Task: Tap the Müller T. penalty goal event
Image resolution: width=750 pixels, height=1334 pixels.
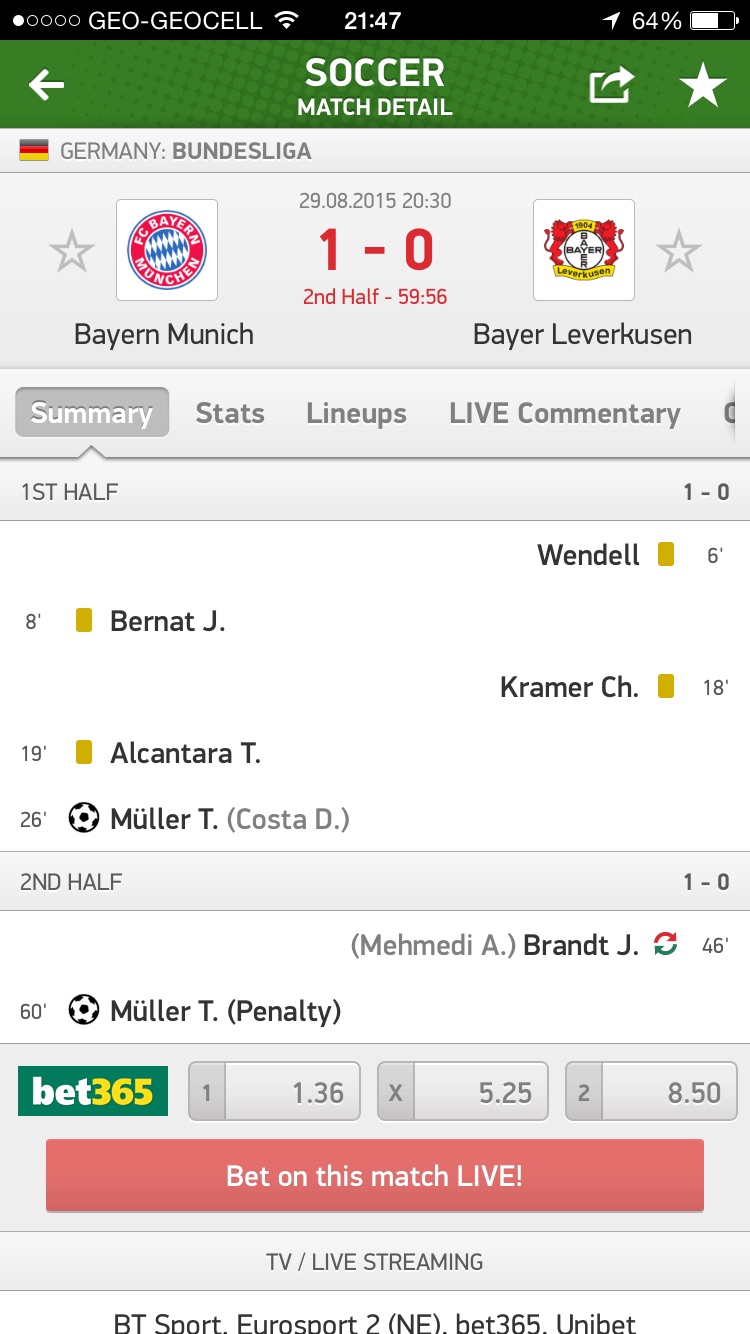Action: tap(225, 1011)
